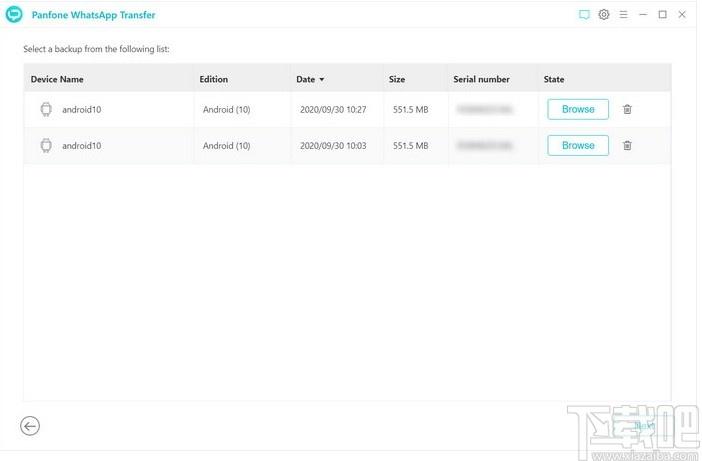Click the Panfone WhatsApp Transfer logo icon
The height and width of the screenshot is (461, 702).
pos(14,14)
